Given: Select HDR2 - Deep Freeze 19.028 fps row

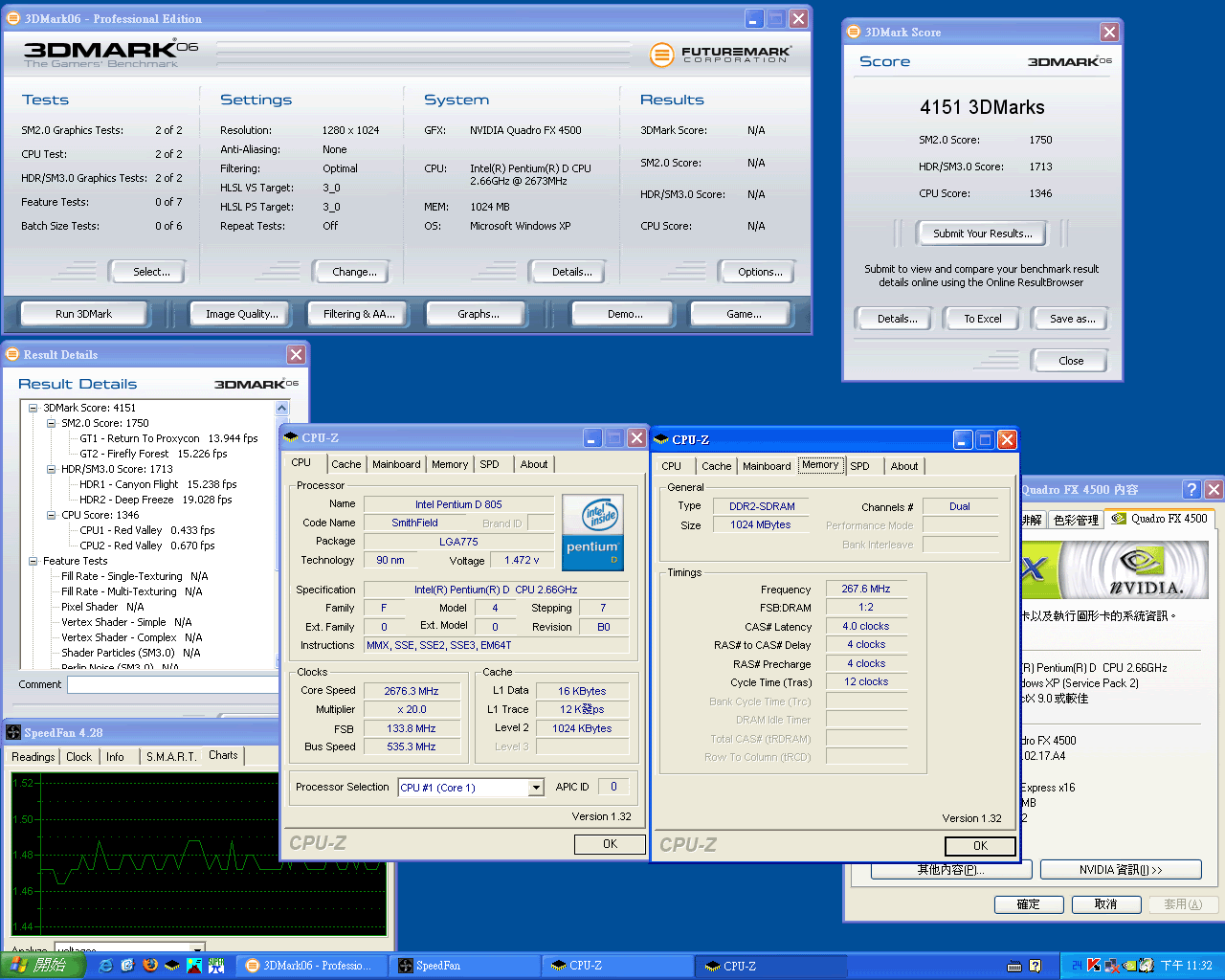Looking at the screenshot, I should click(156, 500).
